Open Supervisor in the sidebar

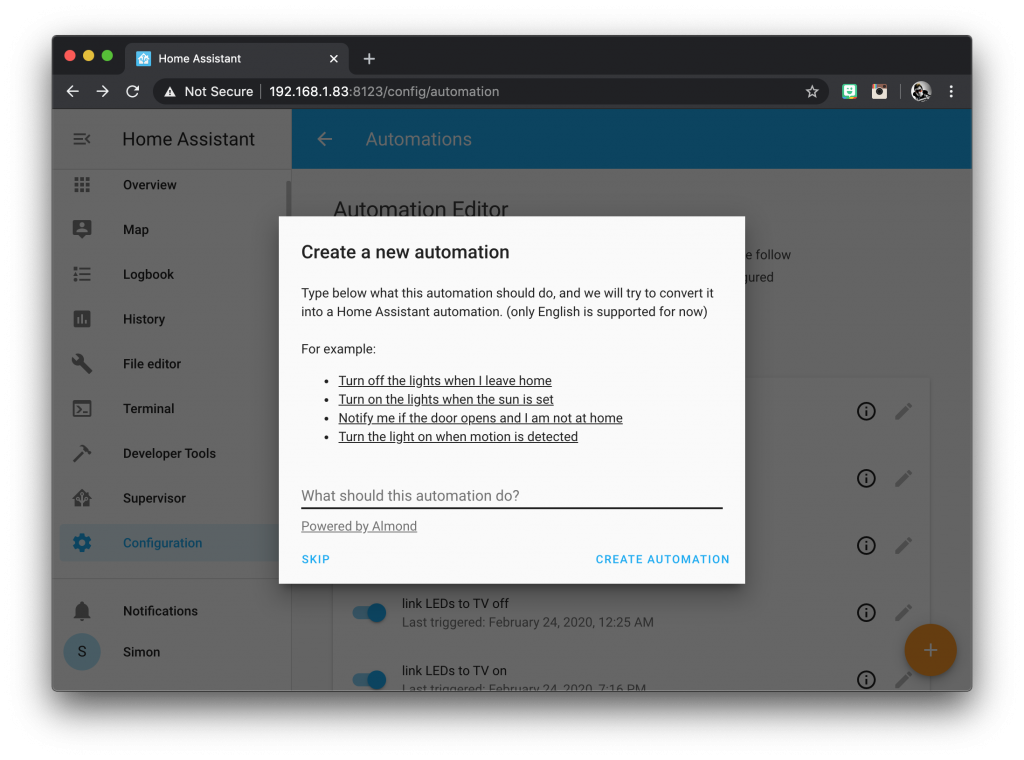tap(171, 498)
